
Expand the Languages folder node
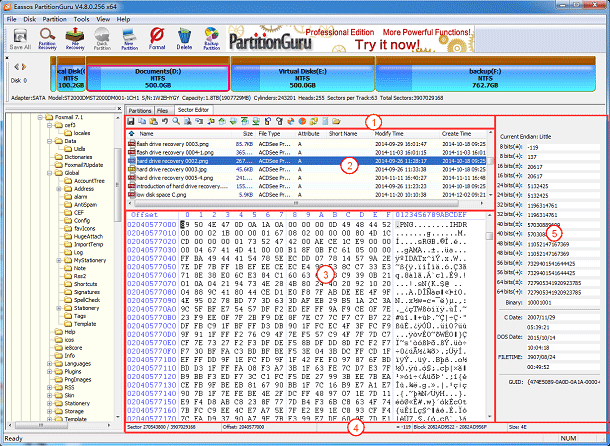coord(49,364)
